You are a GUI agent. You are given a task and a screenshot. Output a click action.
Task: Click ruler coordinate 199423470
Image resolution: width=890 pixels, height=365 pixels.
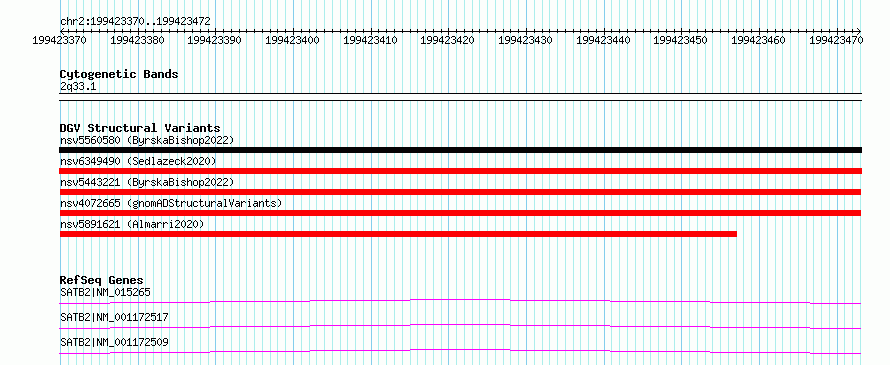pos(836,40)
